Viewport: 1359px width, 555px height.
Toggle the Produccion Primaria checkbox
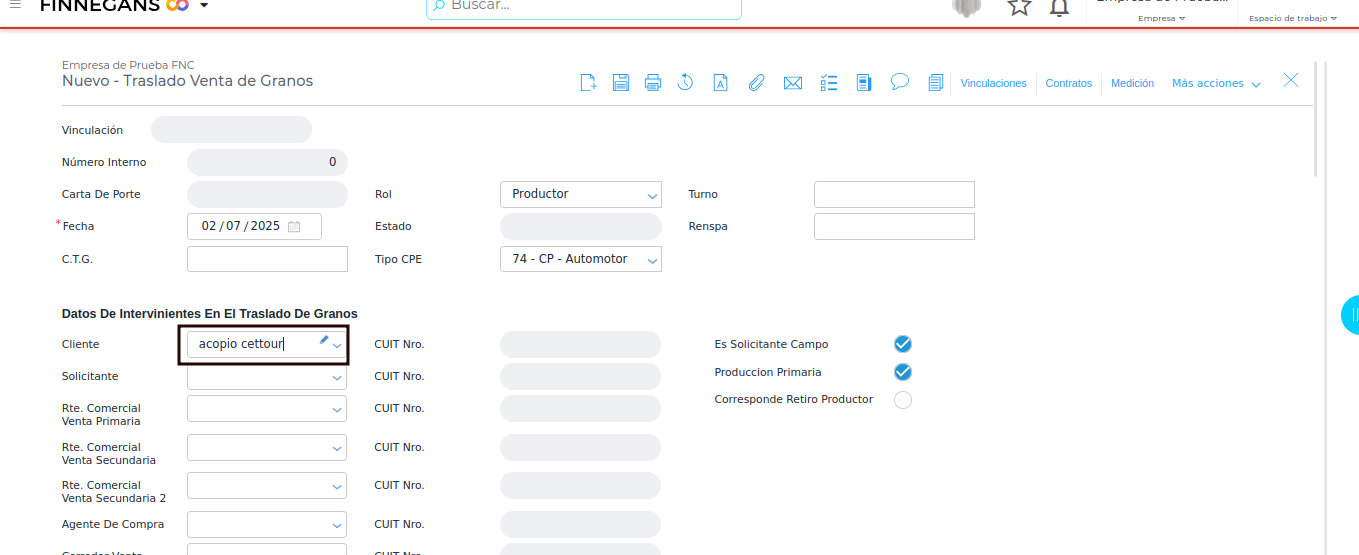coord(903,372)
